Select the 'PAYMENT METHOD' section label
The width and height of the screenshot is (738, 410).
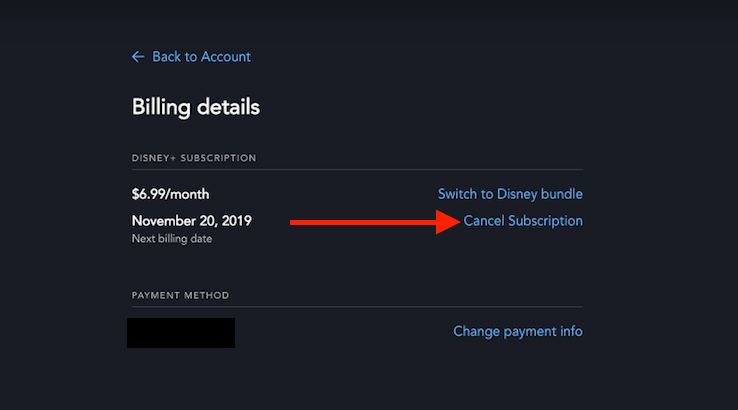180,296
